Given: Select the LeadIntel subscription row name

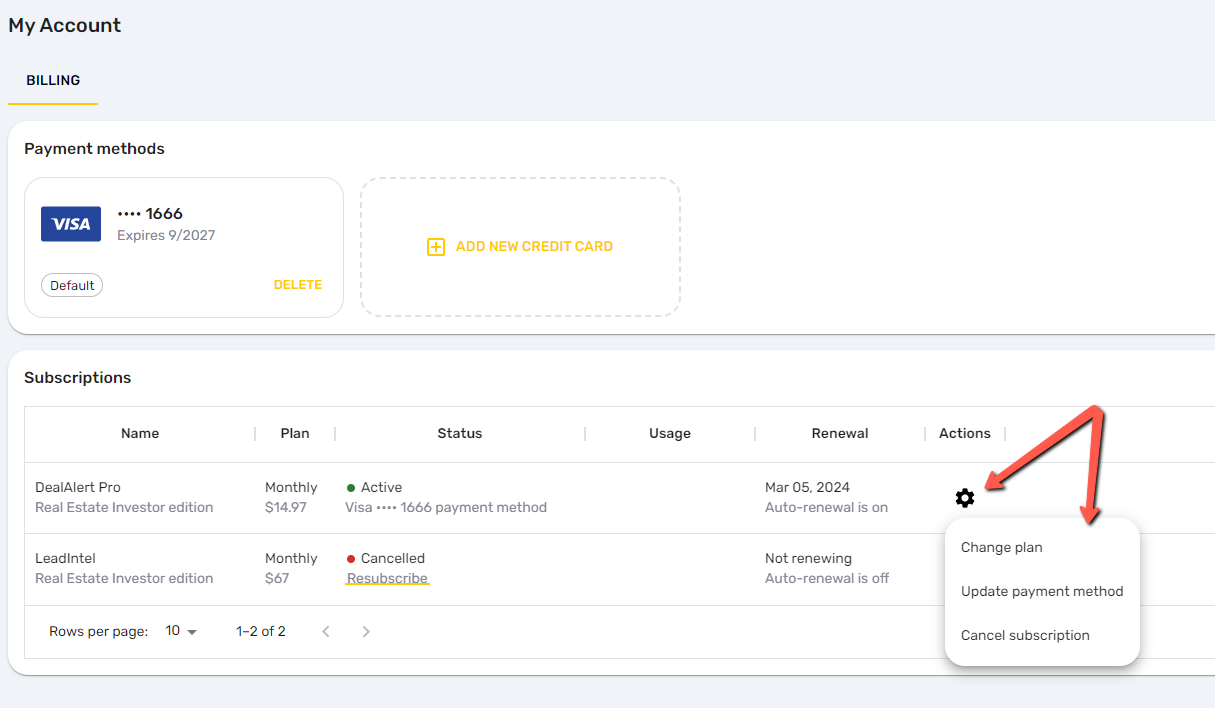Looking at the screenshot, I should click(65, 558).
